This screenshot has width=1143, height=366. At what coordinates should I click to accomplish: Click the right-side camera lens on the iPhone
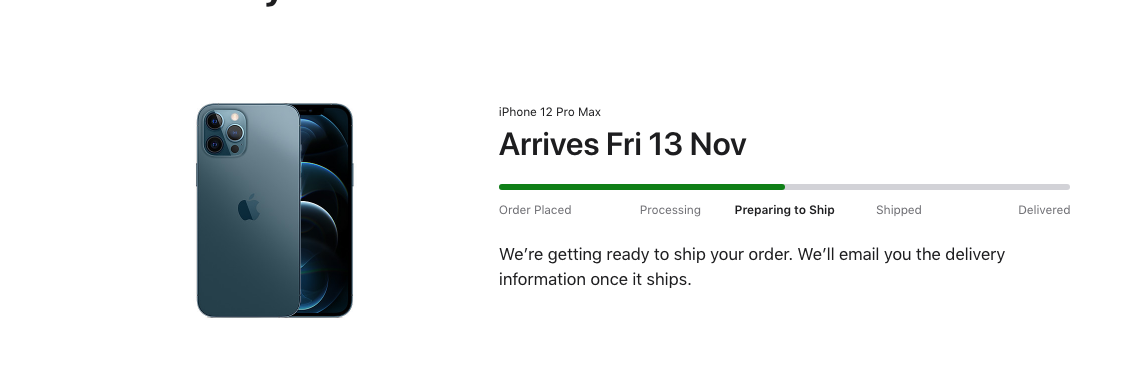[x=235, y=133]
